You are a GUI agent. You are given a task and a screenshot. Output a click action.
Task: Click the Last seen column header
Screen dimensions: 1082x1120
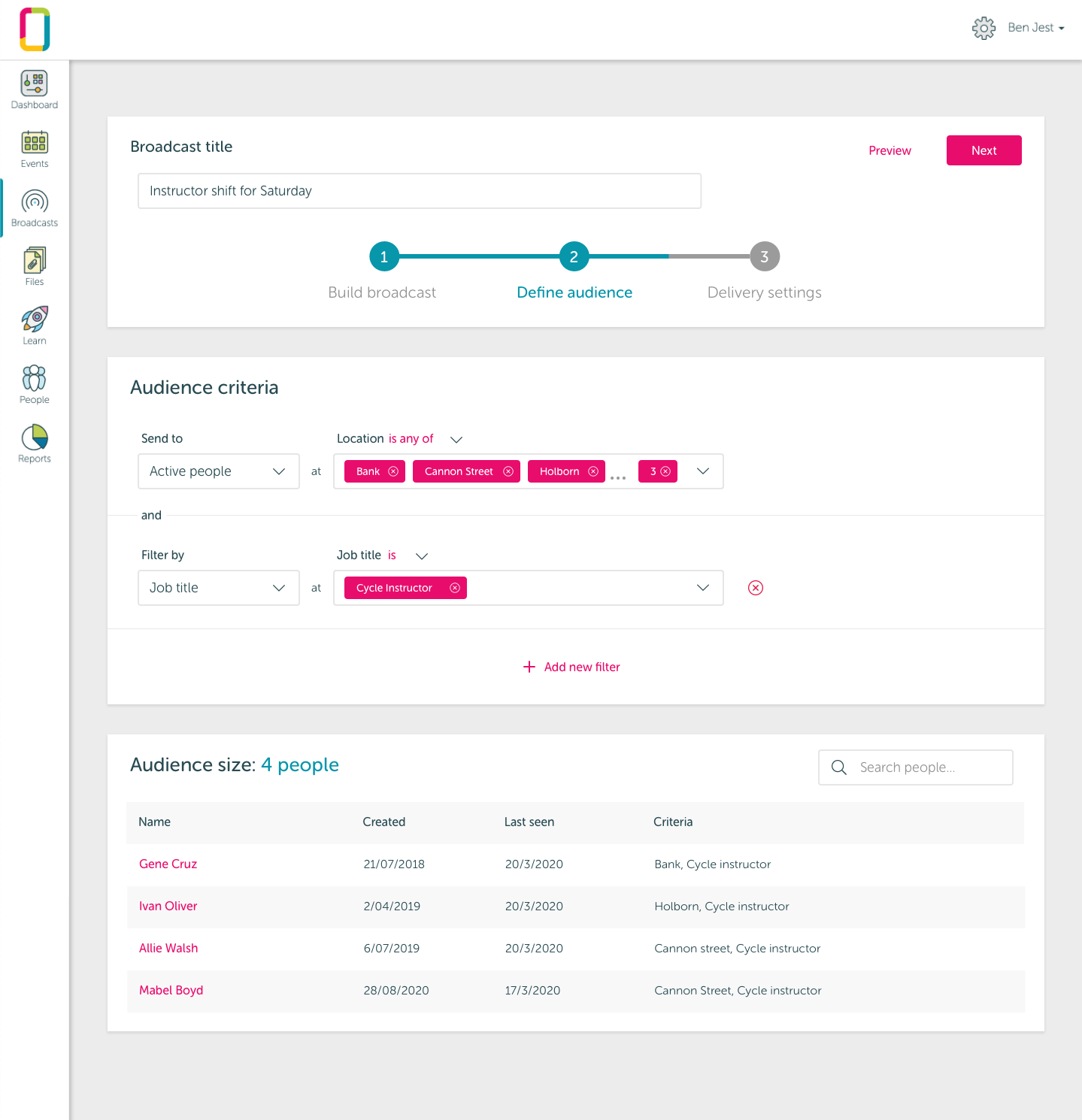pos(529,822)
